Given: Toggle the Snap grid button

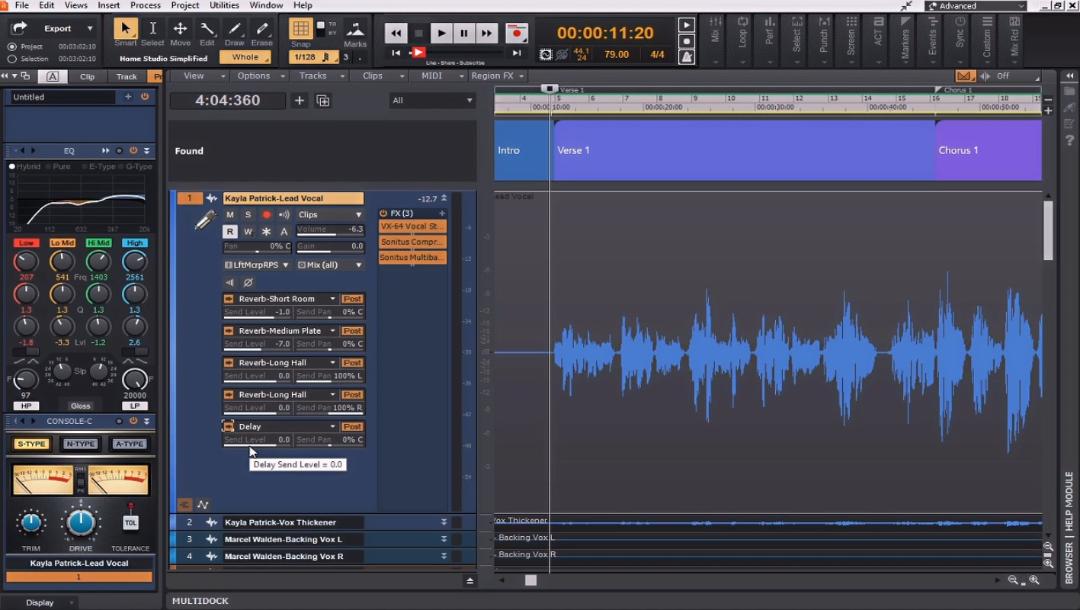Looking at the screenshot, I should (x=300, y=28).
